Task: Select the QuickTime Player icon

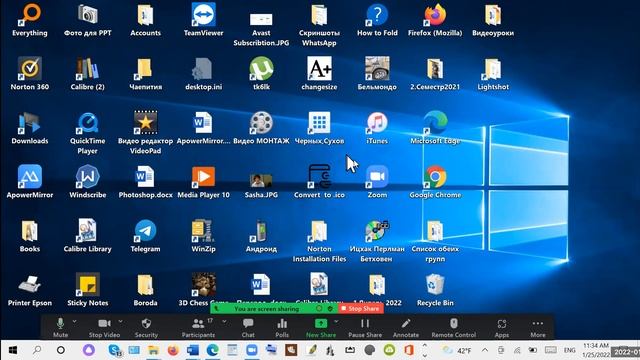Action: click(x=87, y=122)
